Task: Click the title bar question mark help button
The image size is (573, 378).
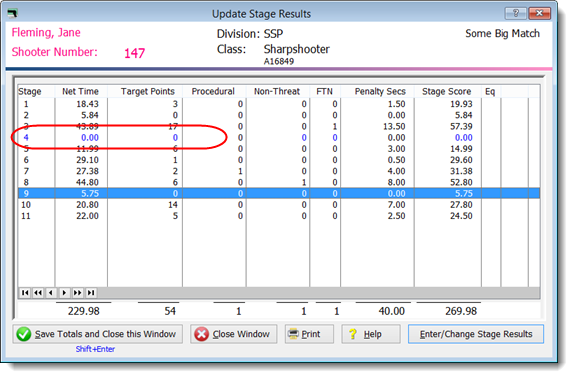Action: (515, 14)
